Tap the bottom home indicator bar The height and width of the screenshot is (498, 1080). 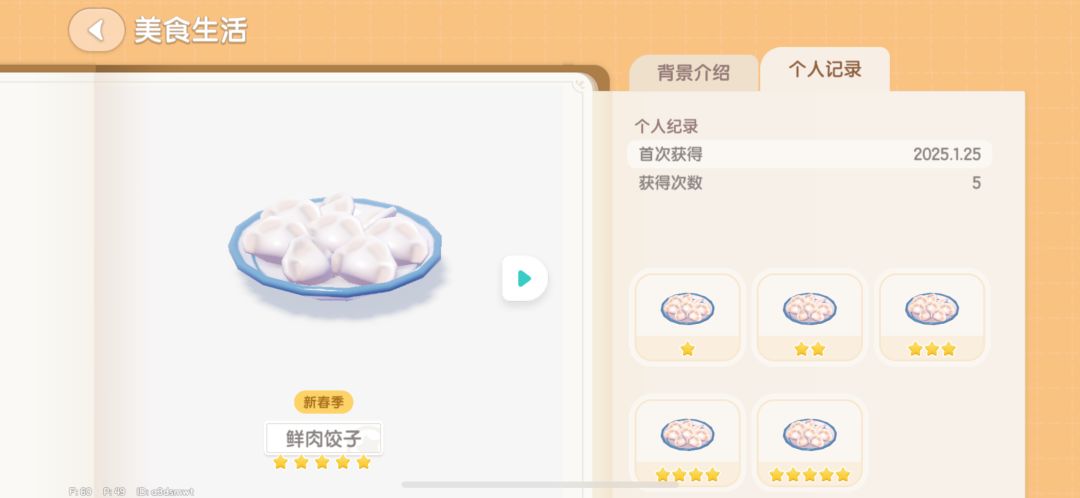click(540, 485)
